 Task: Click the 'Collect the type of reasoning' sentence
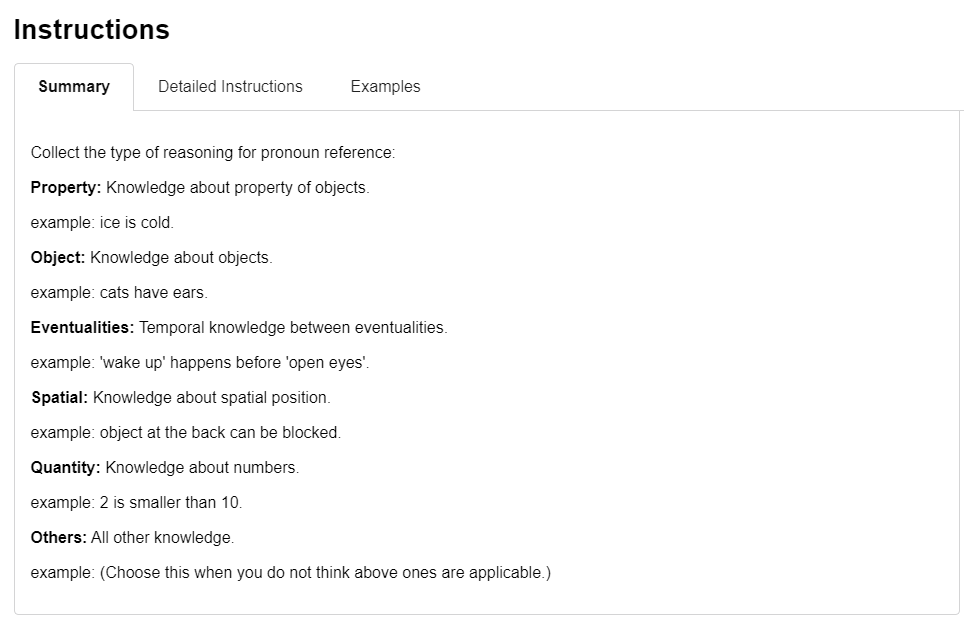tap(213, 153)
